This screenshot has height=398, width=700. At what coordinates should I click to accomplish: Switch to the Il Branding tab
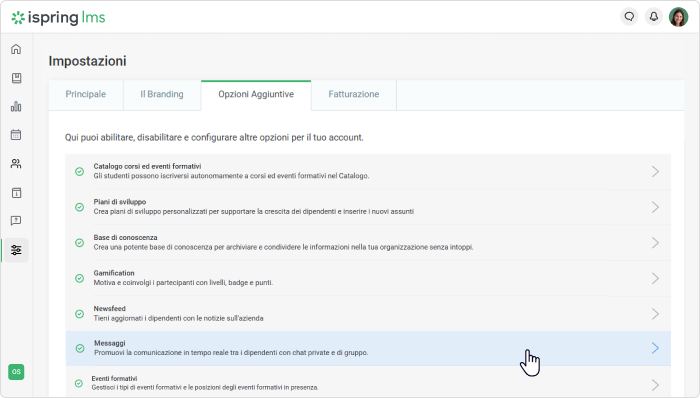click(x=162, y=95)
